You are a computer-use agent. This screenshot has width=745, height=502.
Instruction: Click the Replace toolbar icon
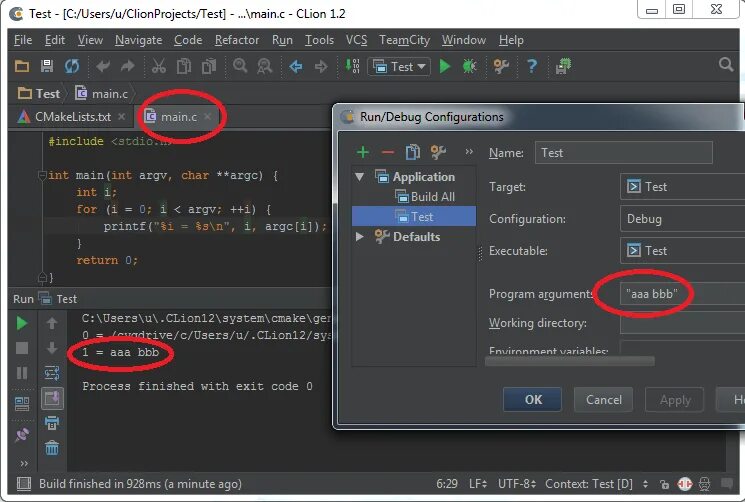(x=264, y=66)
